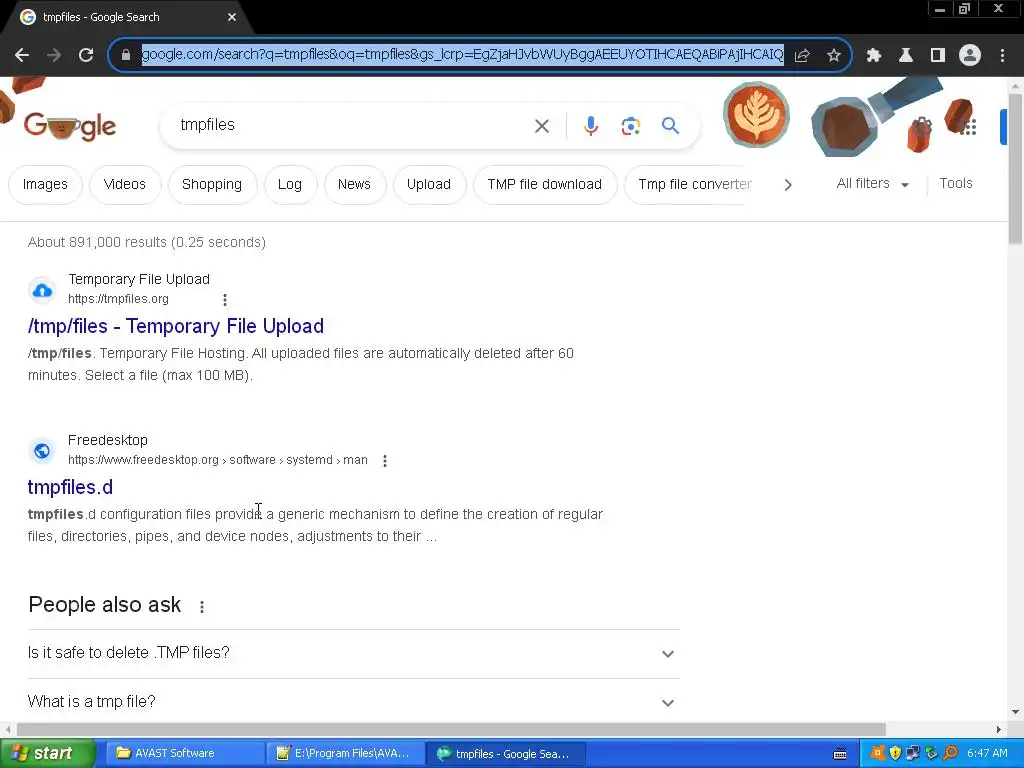Click the https://tmpfiles.org URL text
This screenshot has width=1024, height=768.
point(118,299)
